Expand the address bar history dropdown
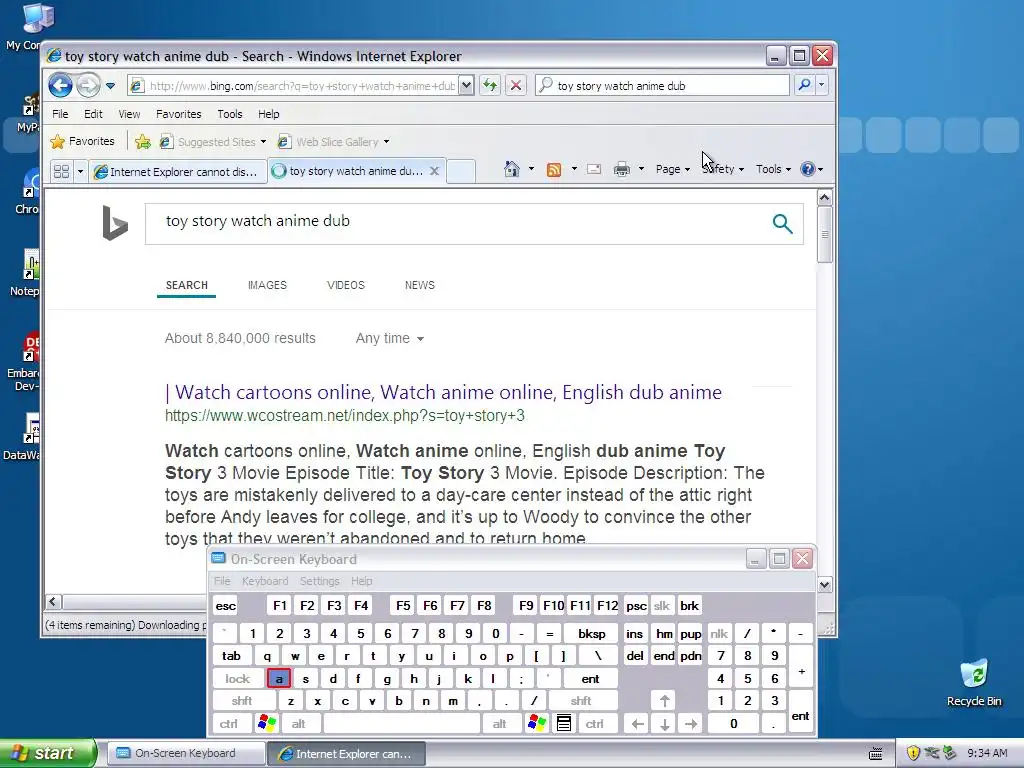This screenshot has height=768, width=1024. coord(466,85)
